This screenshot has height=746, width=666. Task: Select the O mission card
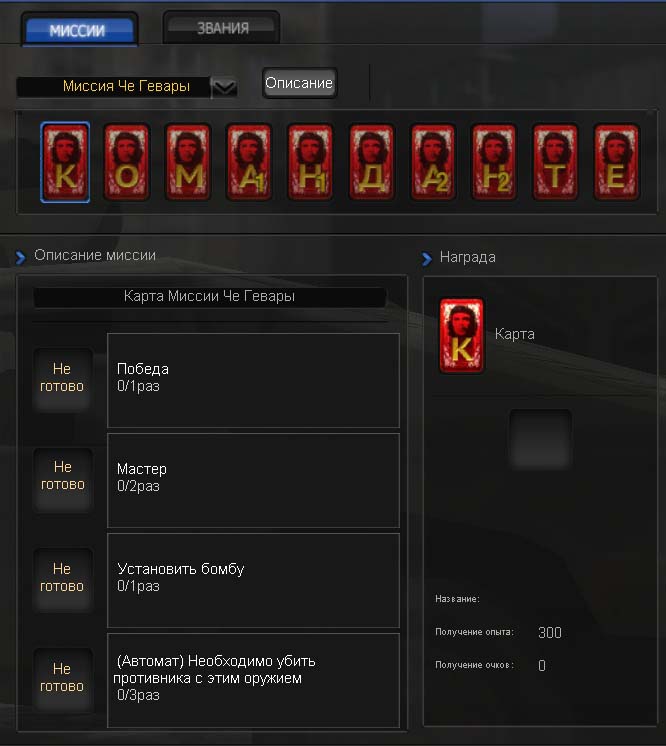point(127,162)
